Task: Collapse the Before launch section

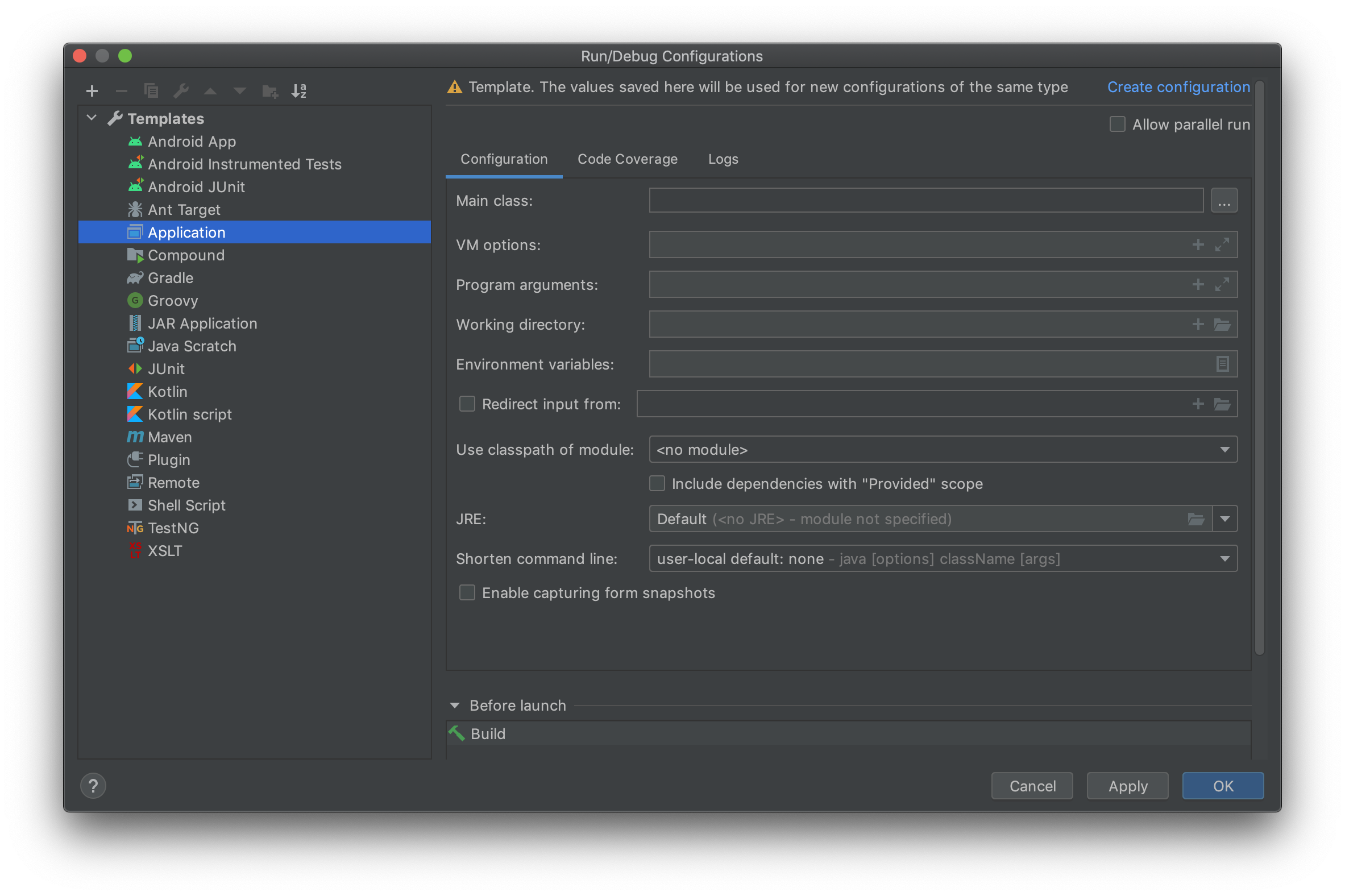Action: (x=455, y=706)
